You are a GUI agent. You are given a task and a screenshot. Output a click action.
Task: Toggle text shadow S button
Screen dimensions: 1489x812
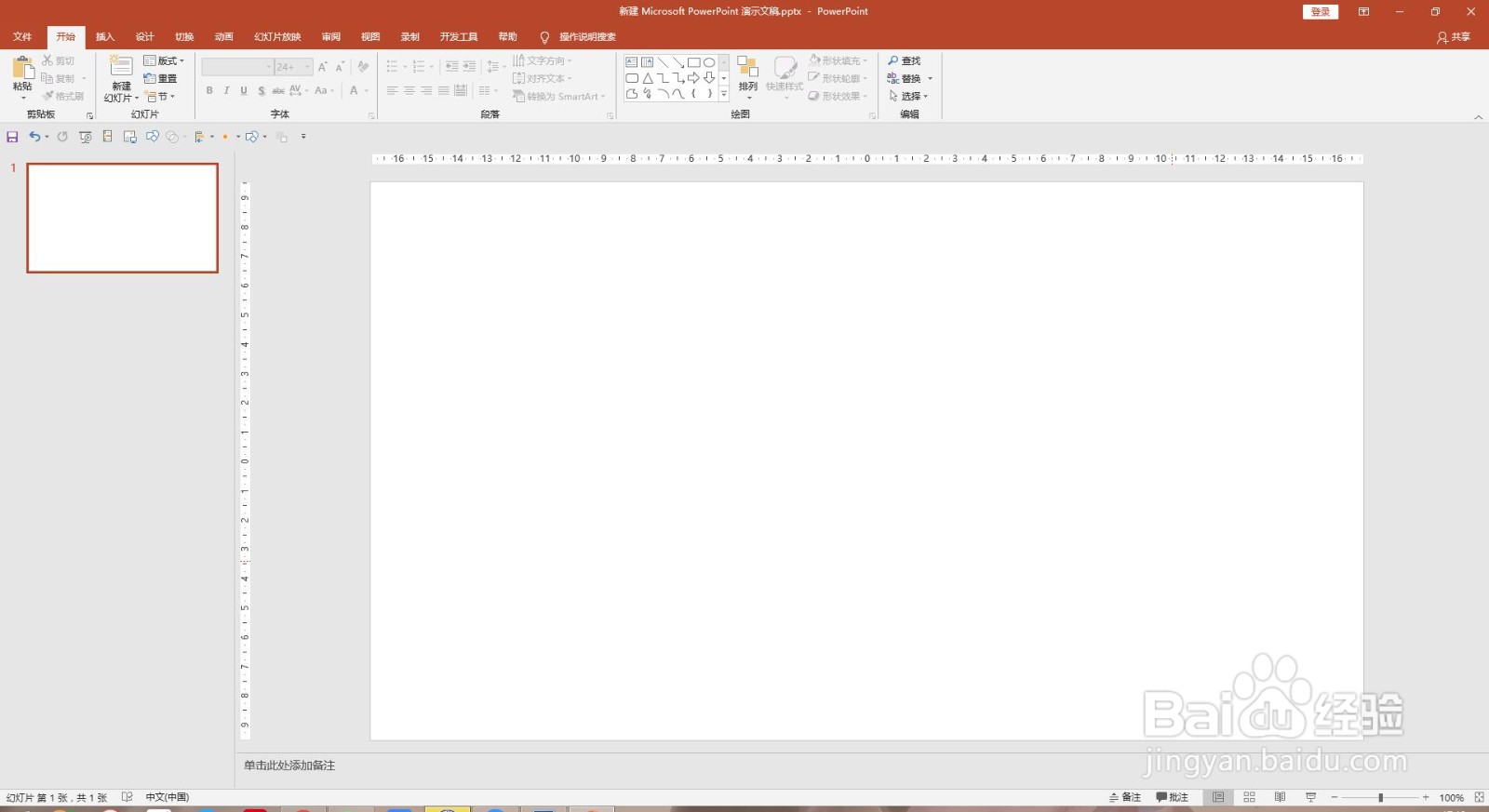[262, 90]
